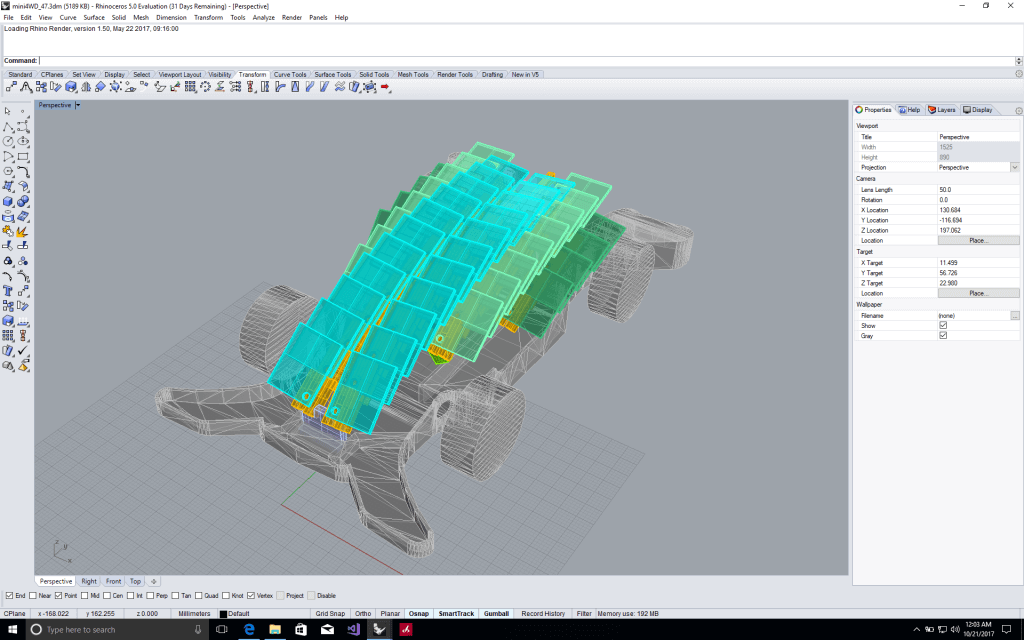Click the Join puzzle-piece icon
Viewport: 1024px width, 640px height.
tap(8, 232)
